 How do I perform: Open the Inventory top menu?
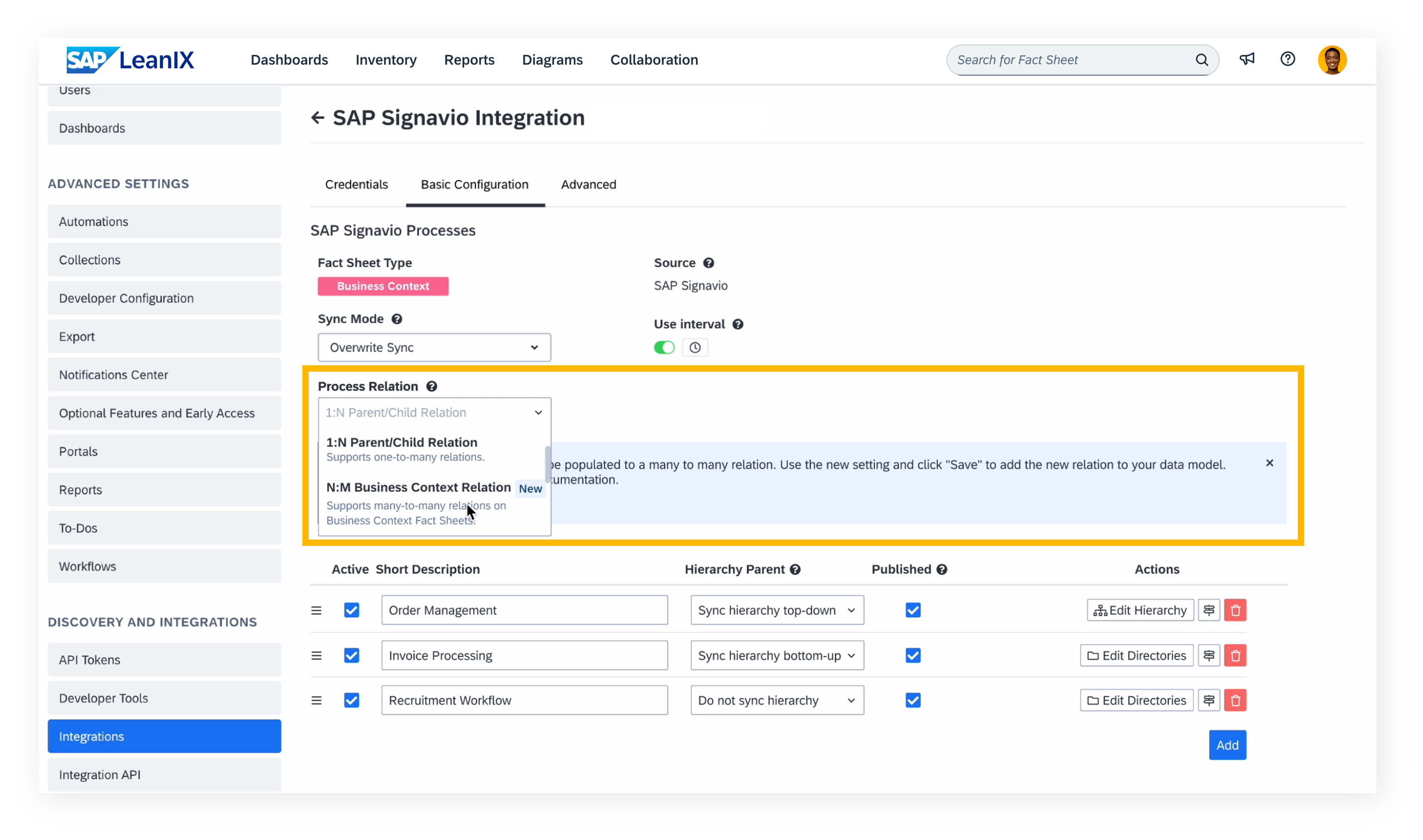pos(386,60)
